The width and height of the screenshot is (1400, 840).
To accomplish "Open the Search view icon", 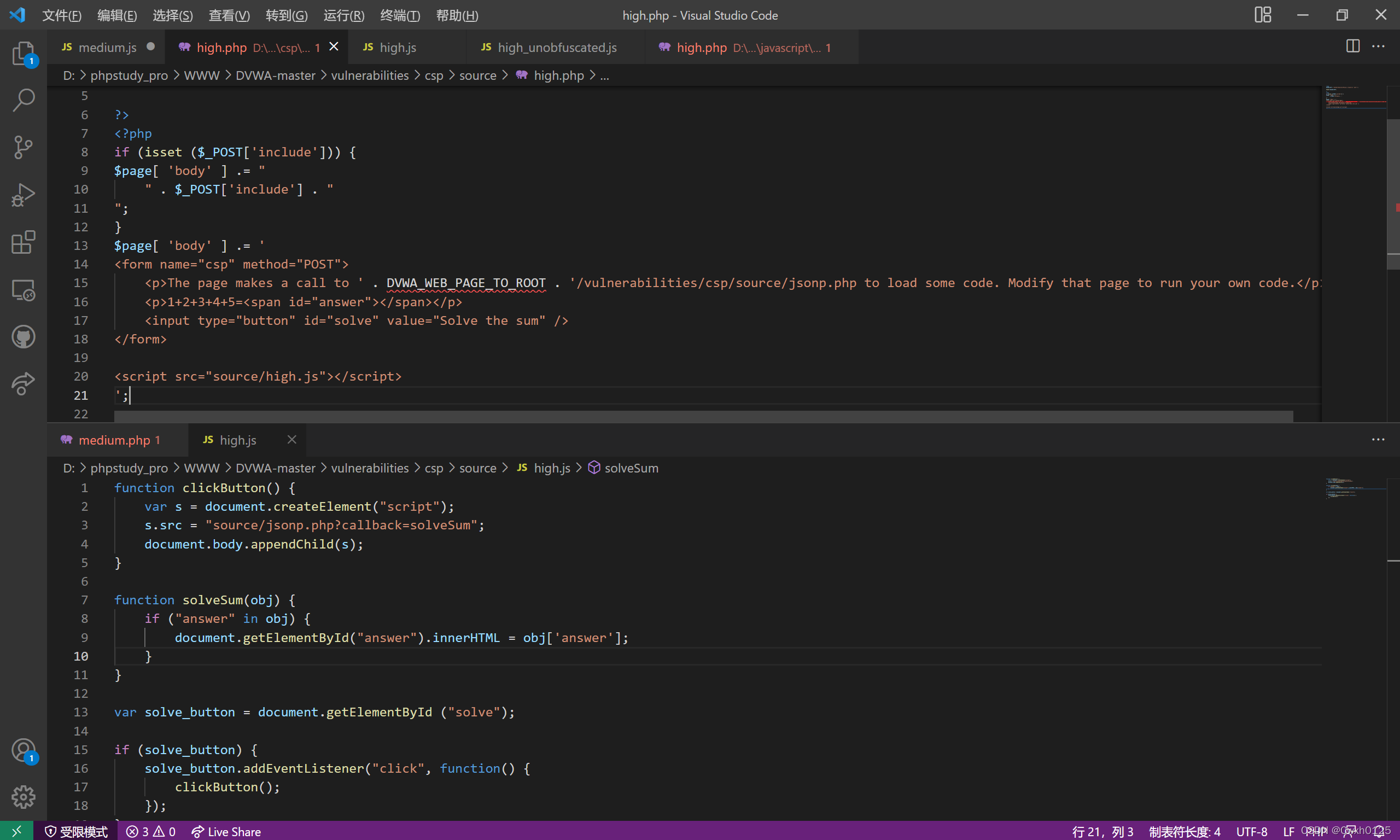I will click(23, 100).
